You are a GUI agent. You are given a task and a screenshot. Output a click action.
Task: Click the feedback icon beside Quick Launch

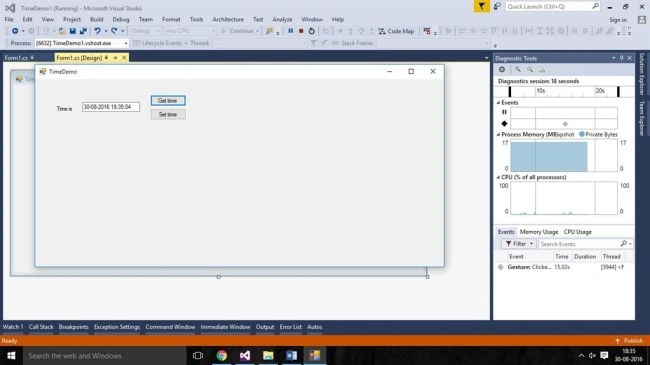click(497, 6)
